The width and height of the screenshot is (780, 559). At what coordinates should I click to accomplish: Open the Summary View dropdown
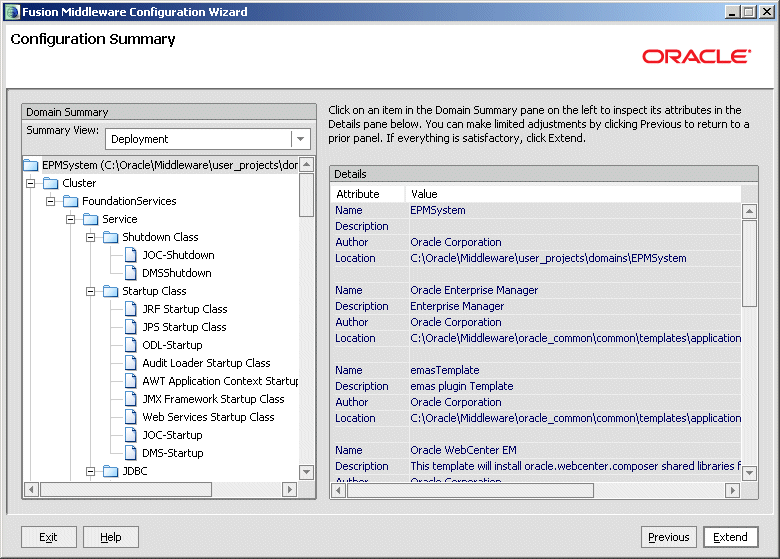[300, 139]
